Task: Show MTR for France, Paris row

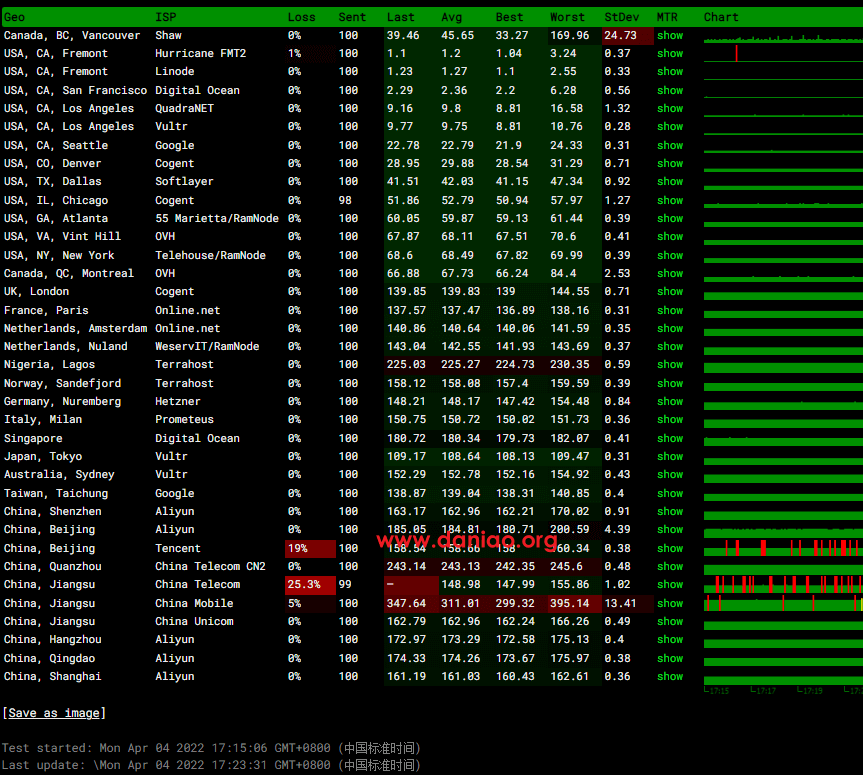Action: coord(670,310)
